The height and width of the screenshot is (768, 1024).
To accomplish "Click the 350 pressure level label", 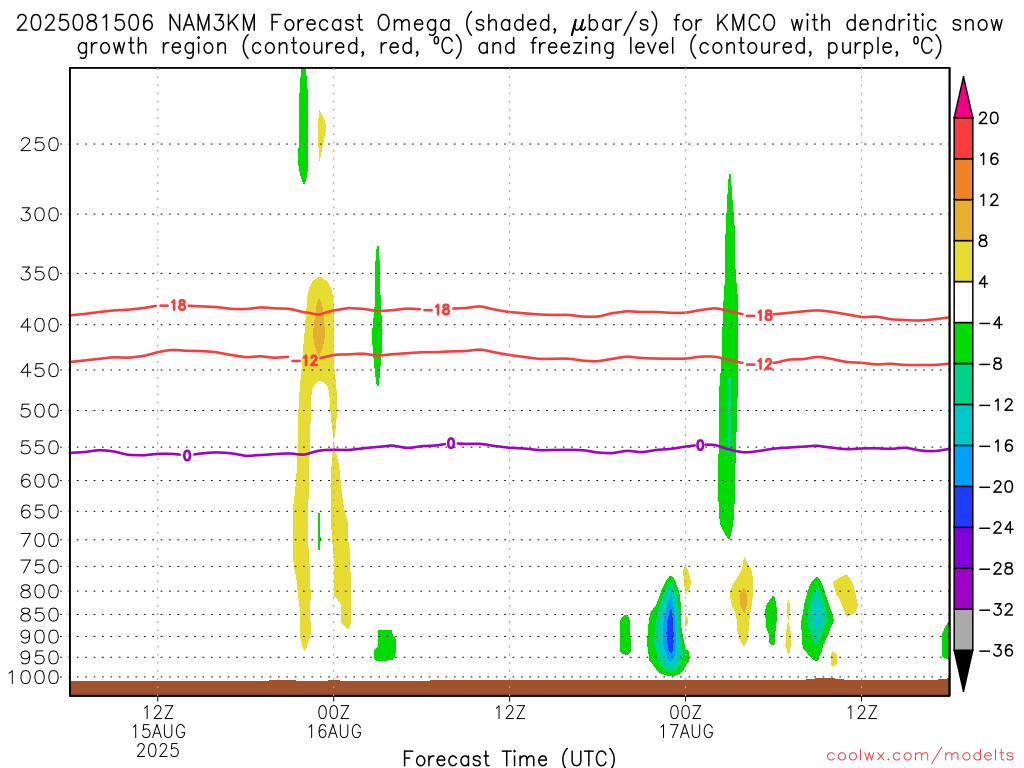I will point(40,274).
